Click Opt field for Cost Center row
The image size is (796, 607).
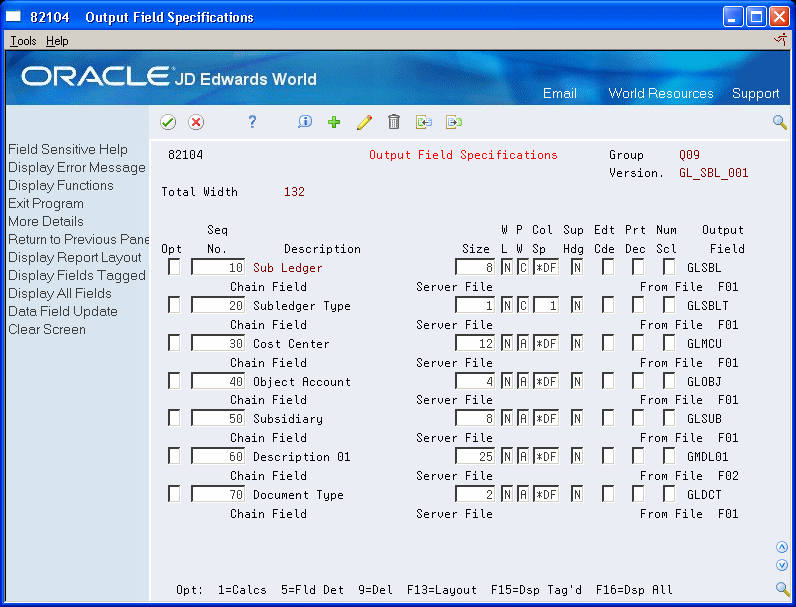(x=174, y=343)
